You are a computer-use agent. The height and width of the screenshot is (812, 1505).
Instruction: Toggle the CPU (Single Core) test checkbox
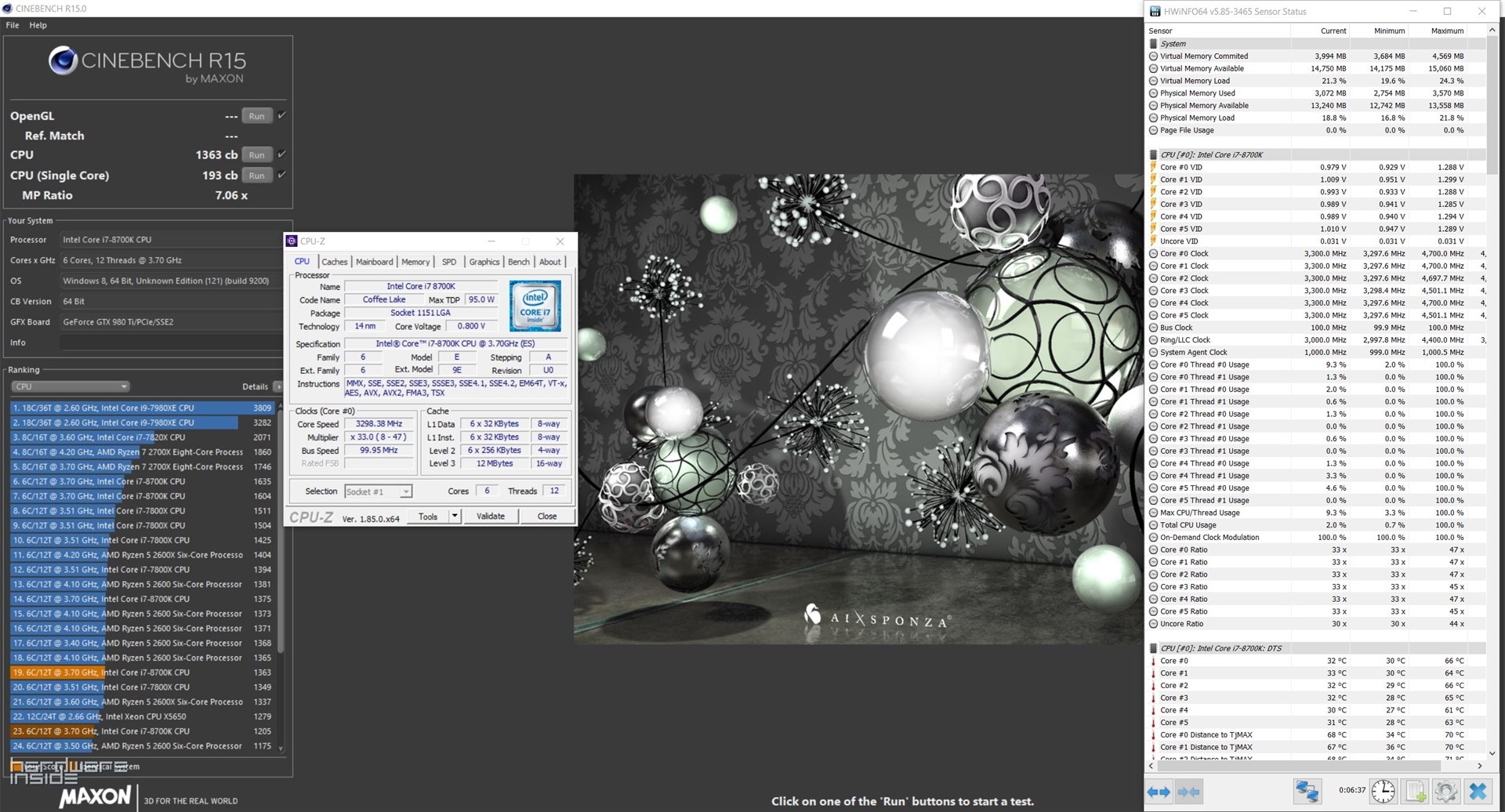point(281,175)
